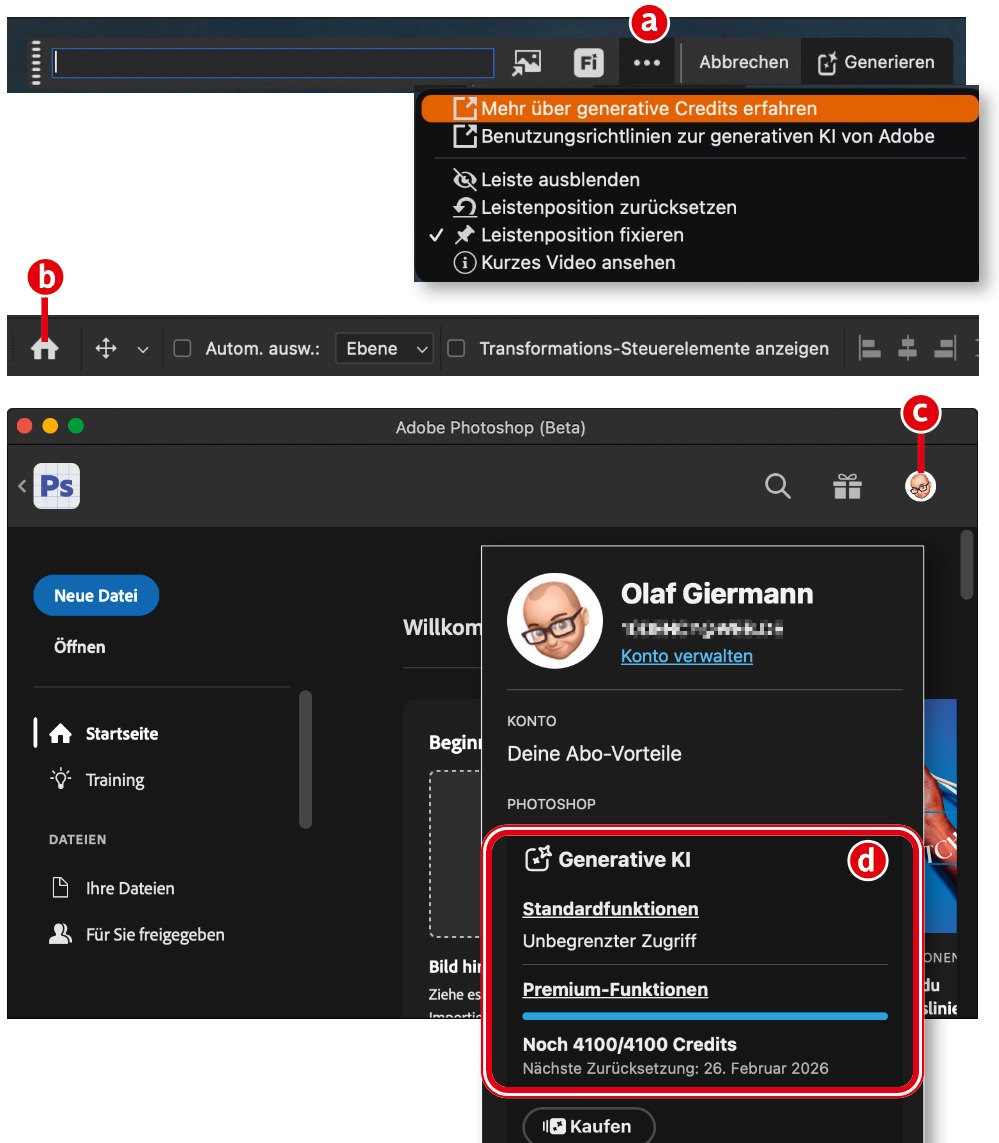This screenshot has width=999, height=1143.
Task: Click the back chevron beside the Ps logo
Action: pos(22,485)
